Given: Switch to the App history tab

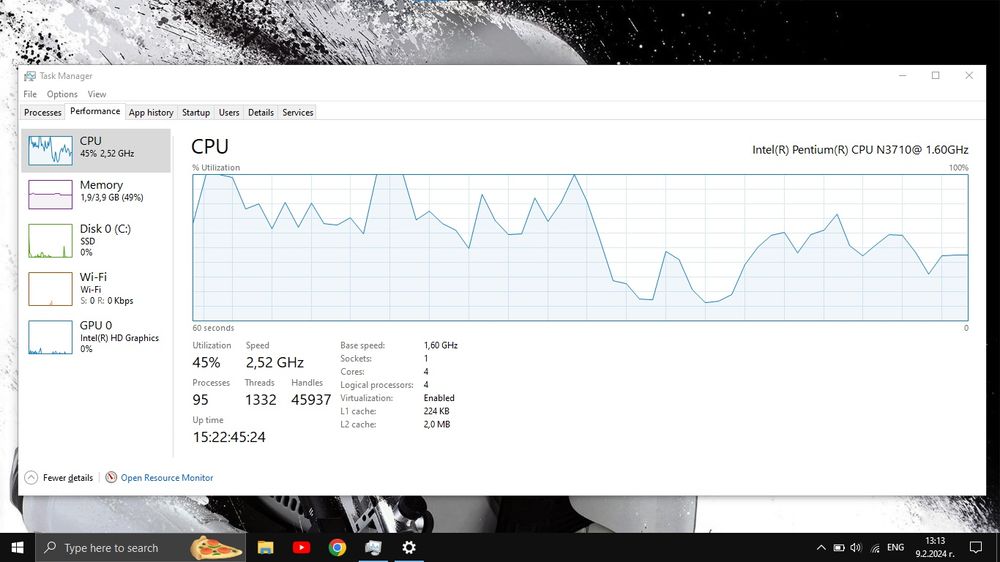Looking at the screenshot, I should coord(151,112).
